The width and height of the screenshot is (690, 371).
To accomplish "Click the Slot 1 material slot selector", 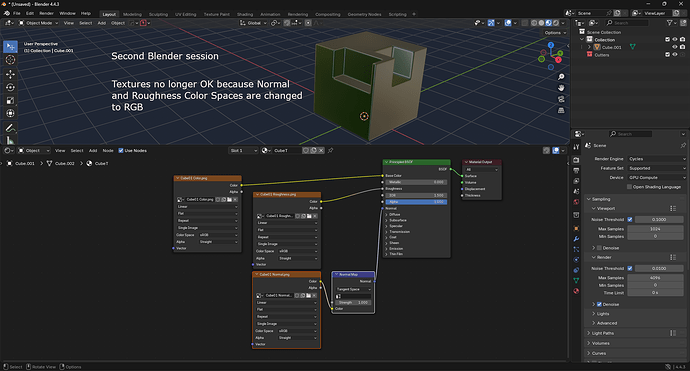I will [243, 151].
